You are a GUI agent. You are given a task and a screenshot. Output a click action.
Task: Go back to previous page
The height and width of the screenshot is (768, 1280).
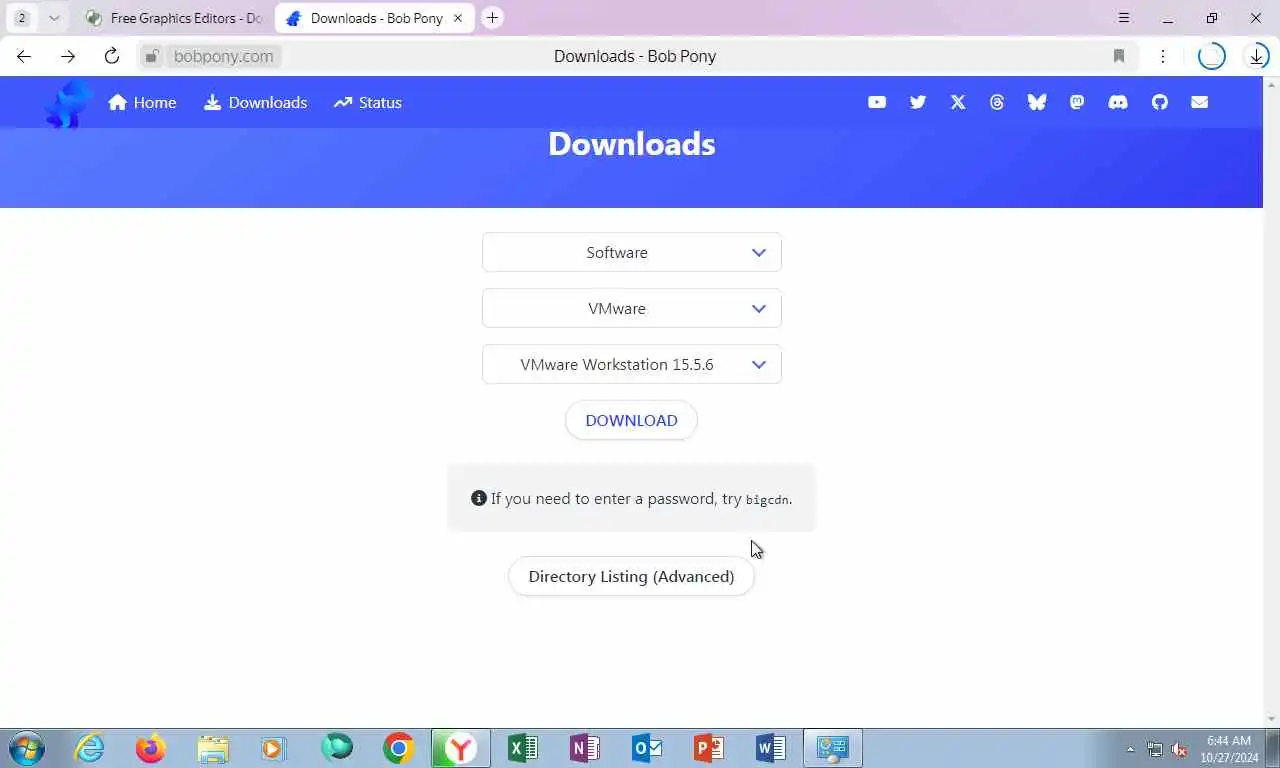click(24, 56)
